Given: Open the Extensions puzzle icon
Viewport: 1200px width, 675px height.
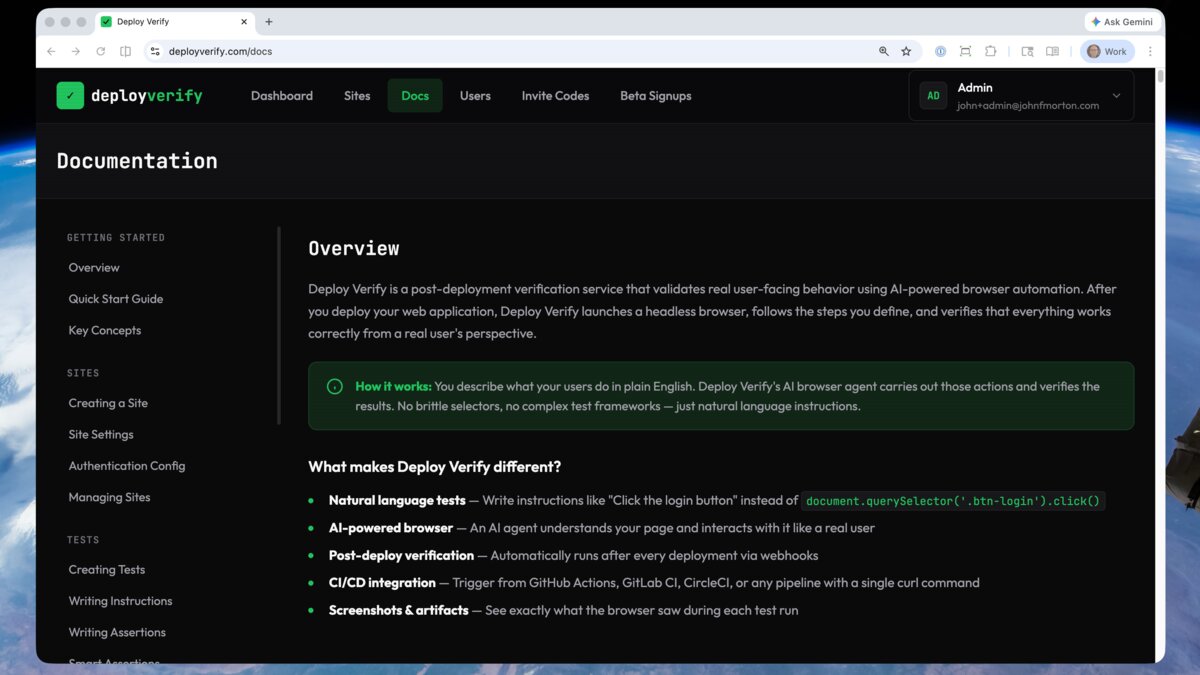Looking at the screenshot, I should point(991,51).
